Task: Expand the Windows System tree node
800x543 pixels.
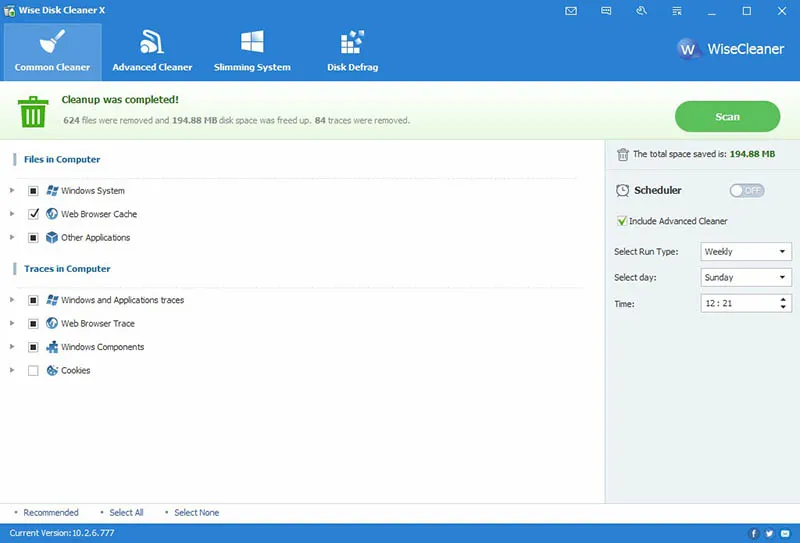Action: (x=12, y=190)
